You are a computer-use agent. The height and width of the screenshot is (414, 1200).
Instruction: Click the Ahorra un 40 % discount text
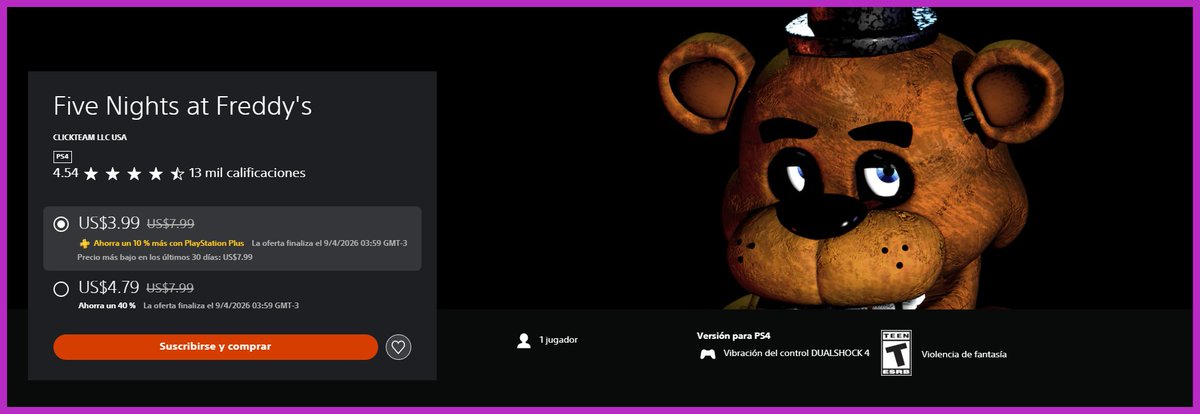(x=106, y=305)
